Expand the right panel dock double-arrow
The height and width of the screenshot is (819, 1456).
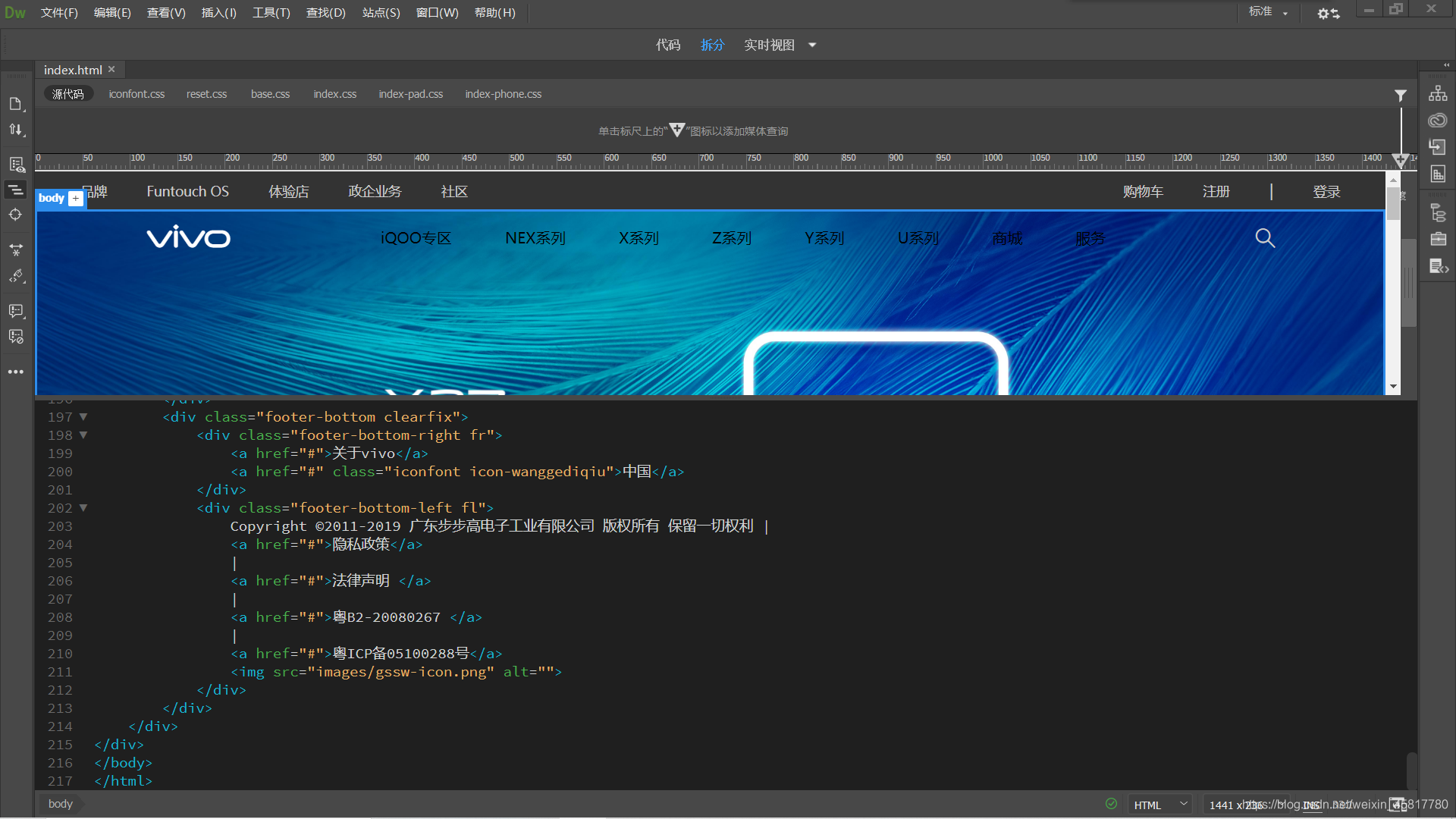tap(1446, 65)
